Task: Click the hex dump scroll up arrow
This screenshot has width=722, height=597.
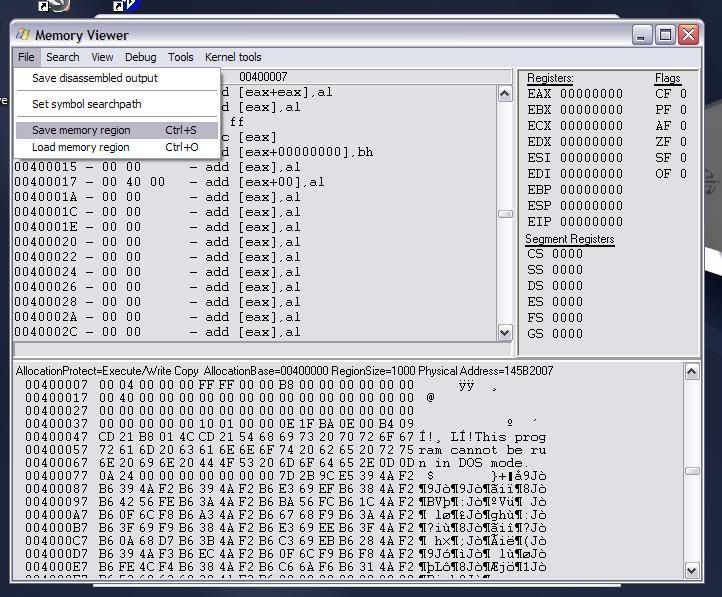Action: click(x=692, y=372)
